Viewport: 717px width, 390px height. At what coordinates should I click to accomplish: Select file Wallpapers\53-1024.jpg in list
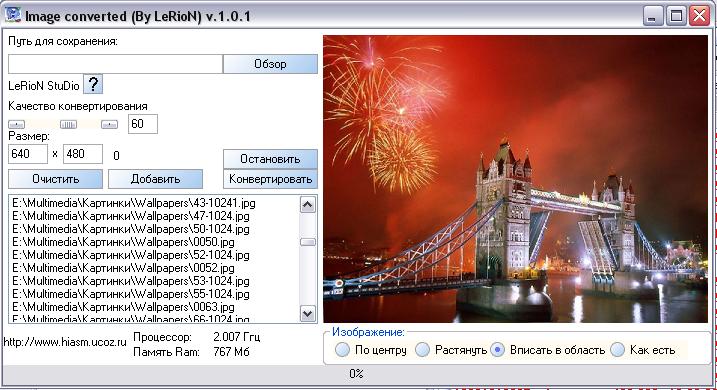[131, 281]
